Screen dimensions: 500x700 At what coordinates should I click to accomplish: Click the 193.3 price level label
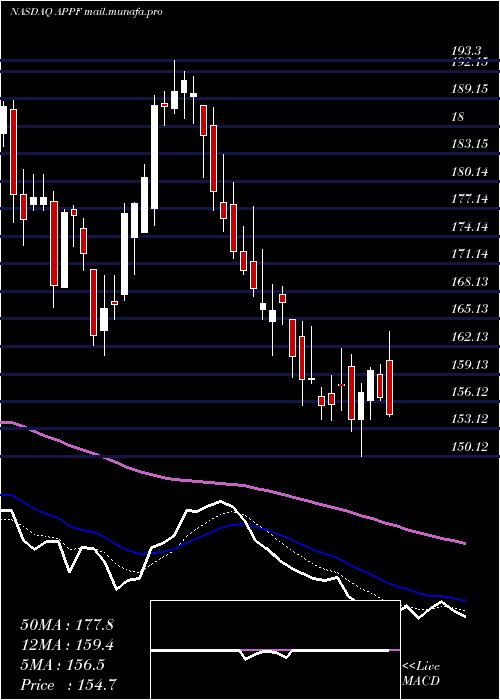[x=468, y=50]
